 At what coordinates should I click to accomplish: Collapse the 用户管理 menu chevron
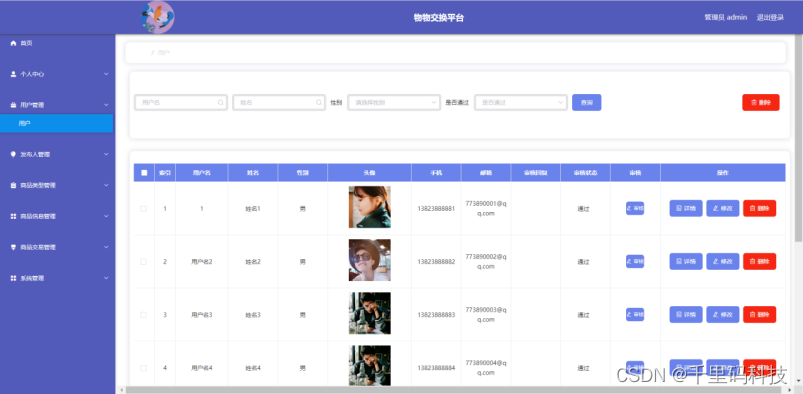point(106,105)
